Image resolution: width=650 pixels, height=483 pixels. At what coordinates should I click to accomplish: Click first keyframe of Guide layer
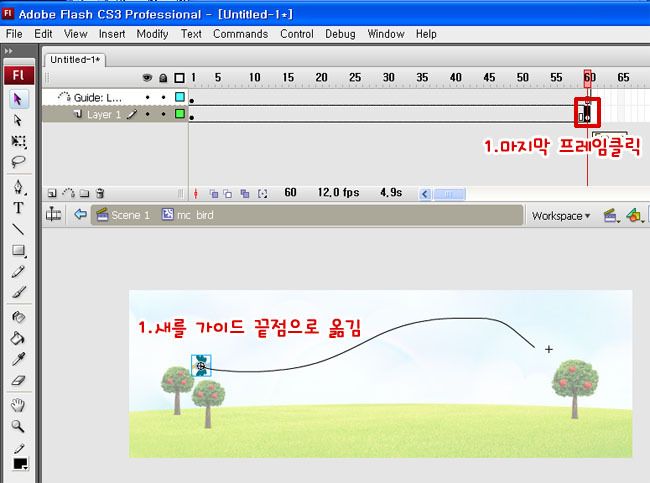click(192, 100)
